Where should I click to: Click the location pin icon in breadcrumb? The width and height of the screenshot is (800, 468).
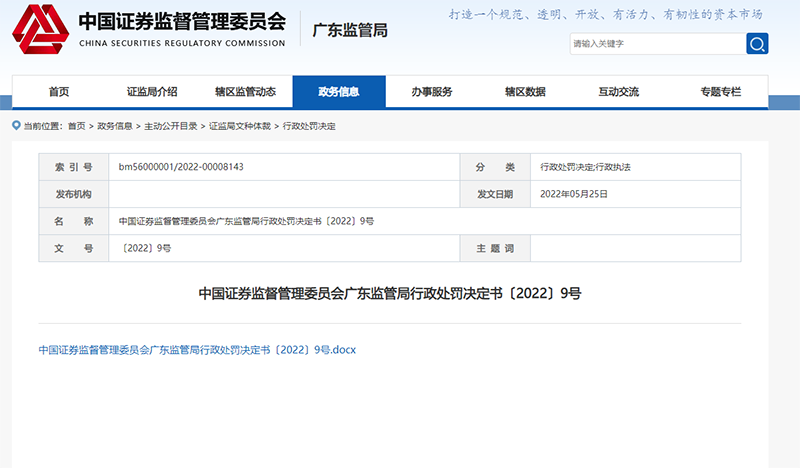pyautogui.click(x=16, y=125)
